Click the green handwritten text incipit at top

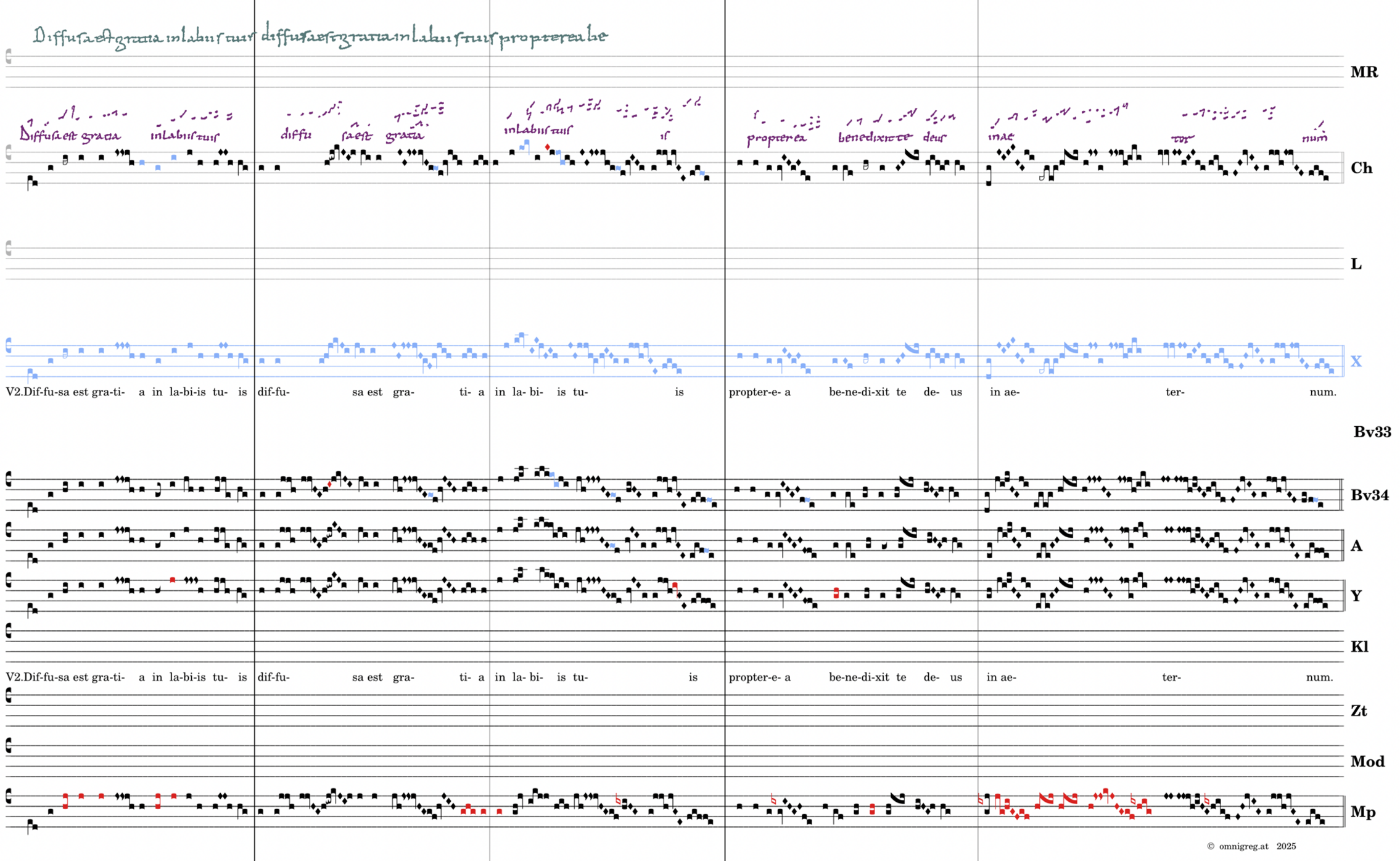tap(320, 36)
